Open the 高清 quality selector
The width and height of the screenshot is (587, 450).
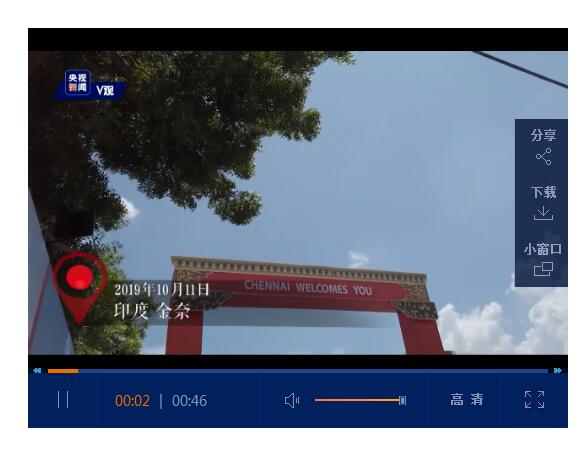click(467, 399)
